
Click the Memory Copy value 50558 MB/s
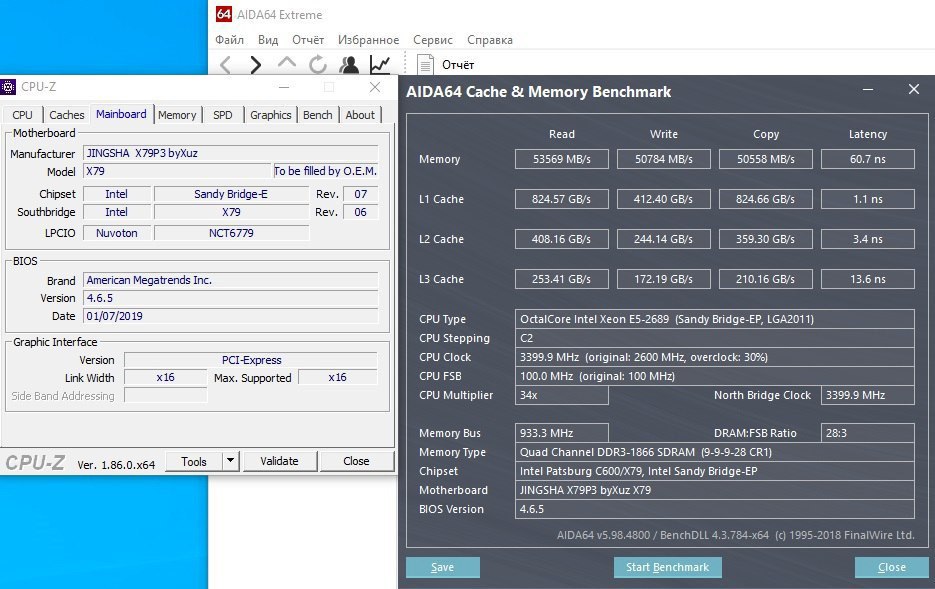pyautogui.click(x=766, y=159)
